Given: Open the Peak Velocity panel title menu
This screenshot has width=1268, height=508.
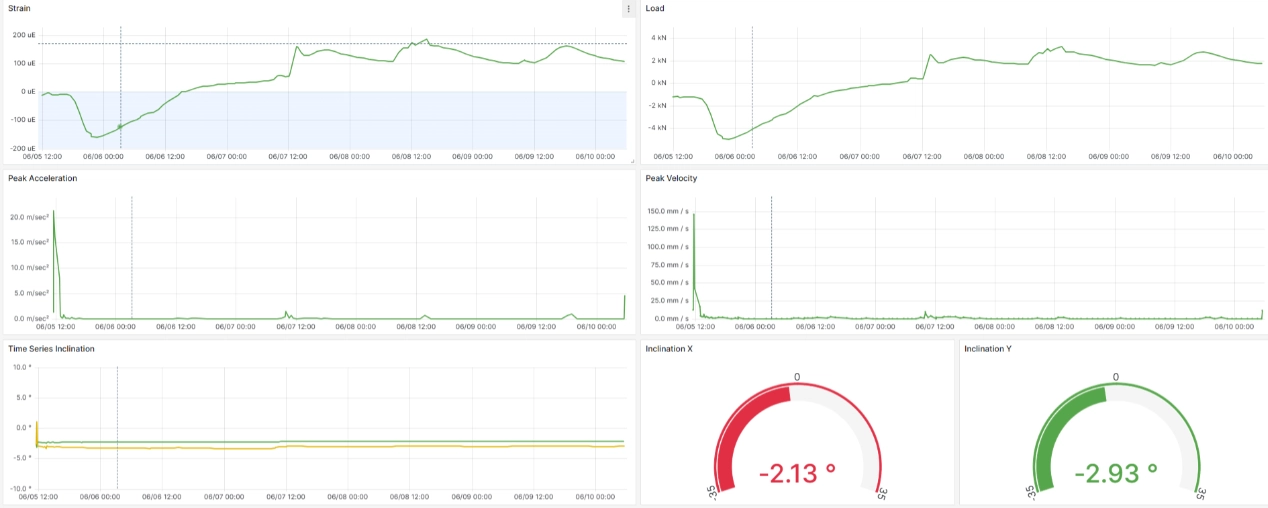Looking at the screenshot, I should coord(671,178).
